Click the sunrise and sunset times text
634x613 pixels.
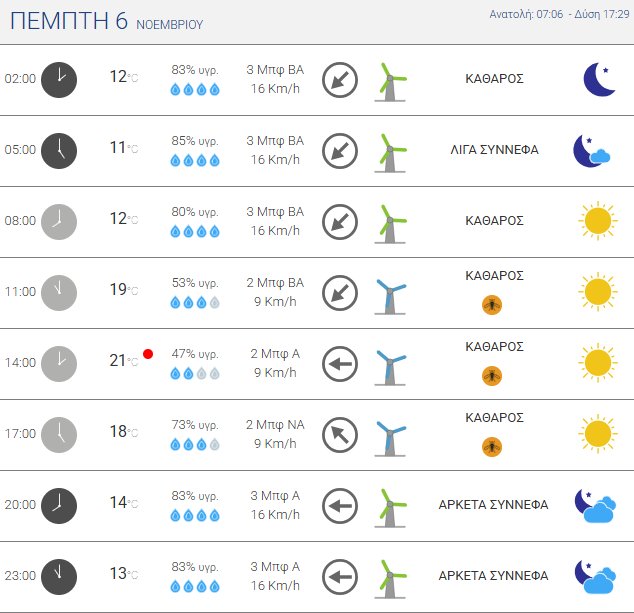click(558, 15)
